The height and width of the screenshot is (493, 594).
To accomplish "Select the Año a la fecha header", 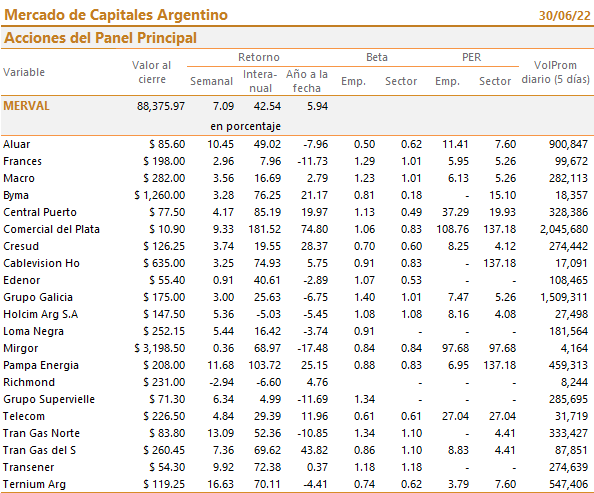I will pyautogui.click(x=307, y=81).
